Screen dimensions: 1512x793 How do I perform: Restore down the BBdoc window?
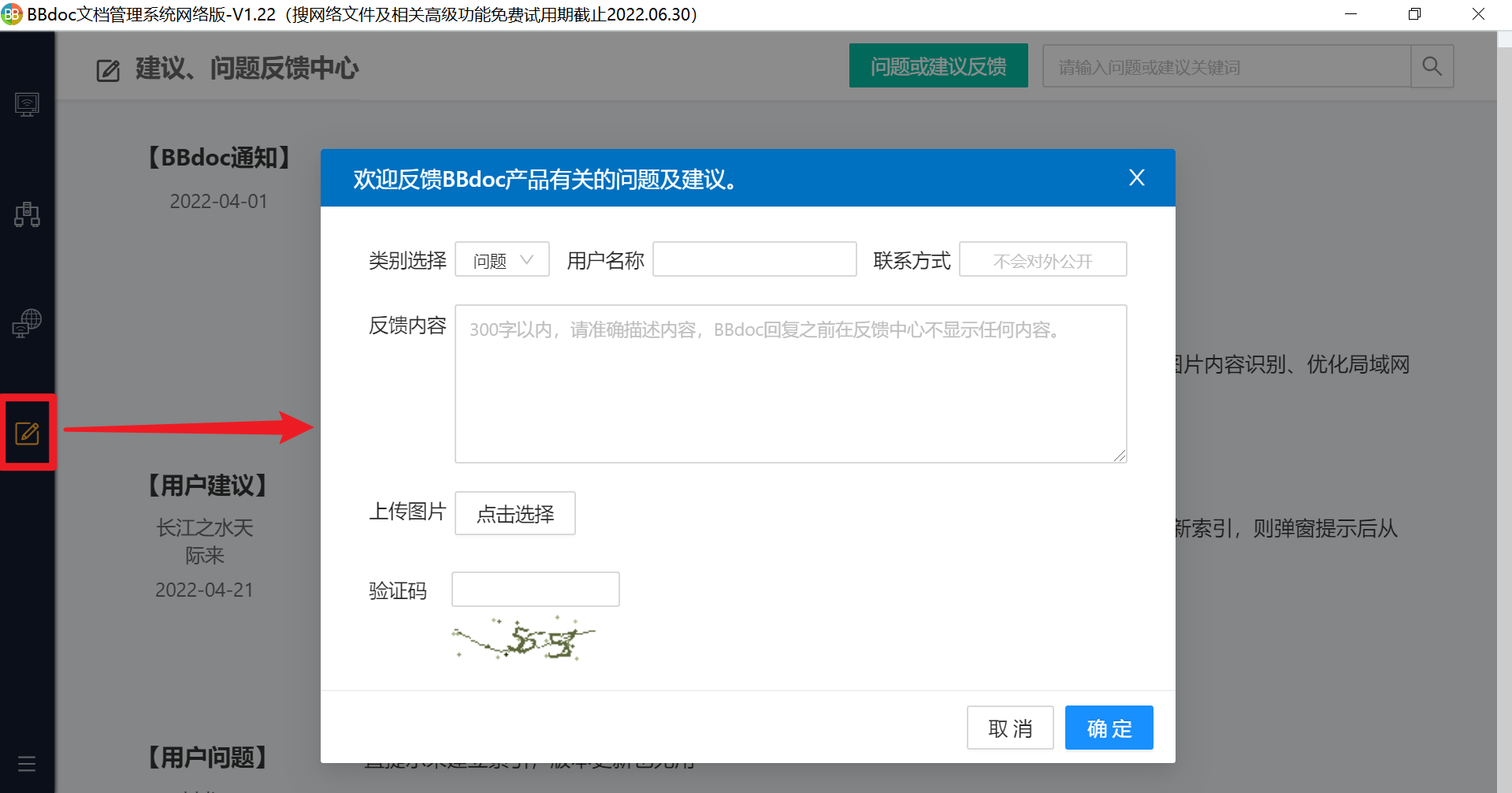click(x=1414, y=14)
